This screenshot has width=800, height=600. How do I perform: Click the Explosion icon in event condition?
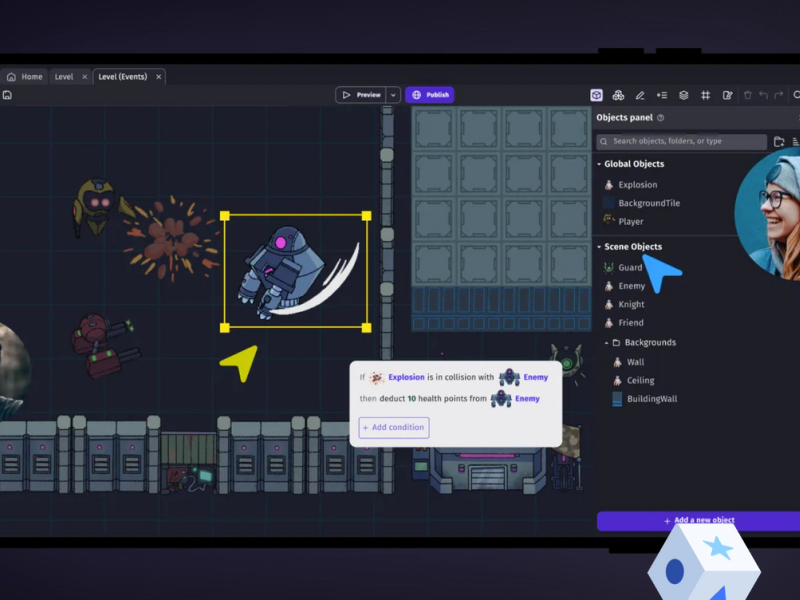click(376, 378)
